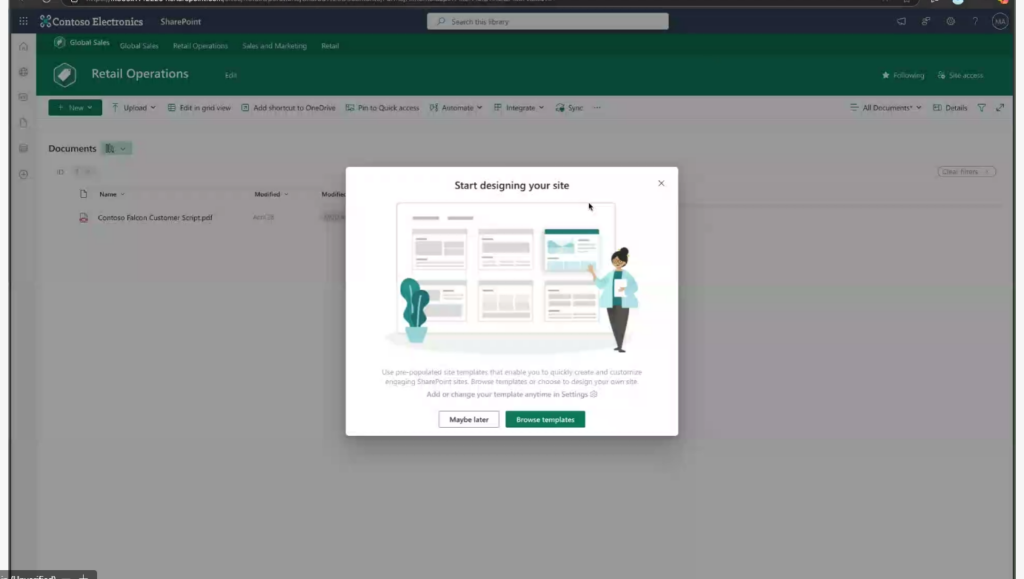Open the Create plus icon in left bar
The width and height of the screenshot is (1024, 579).
[24, 174]
